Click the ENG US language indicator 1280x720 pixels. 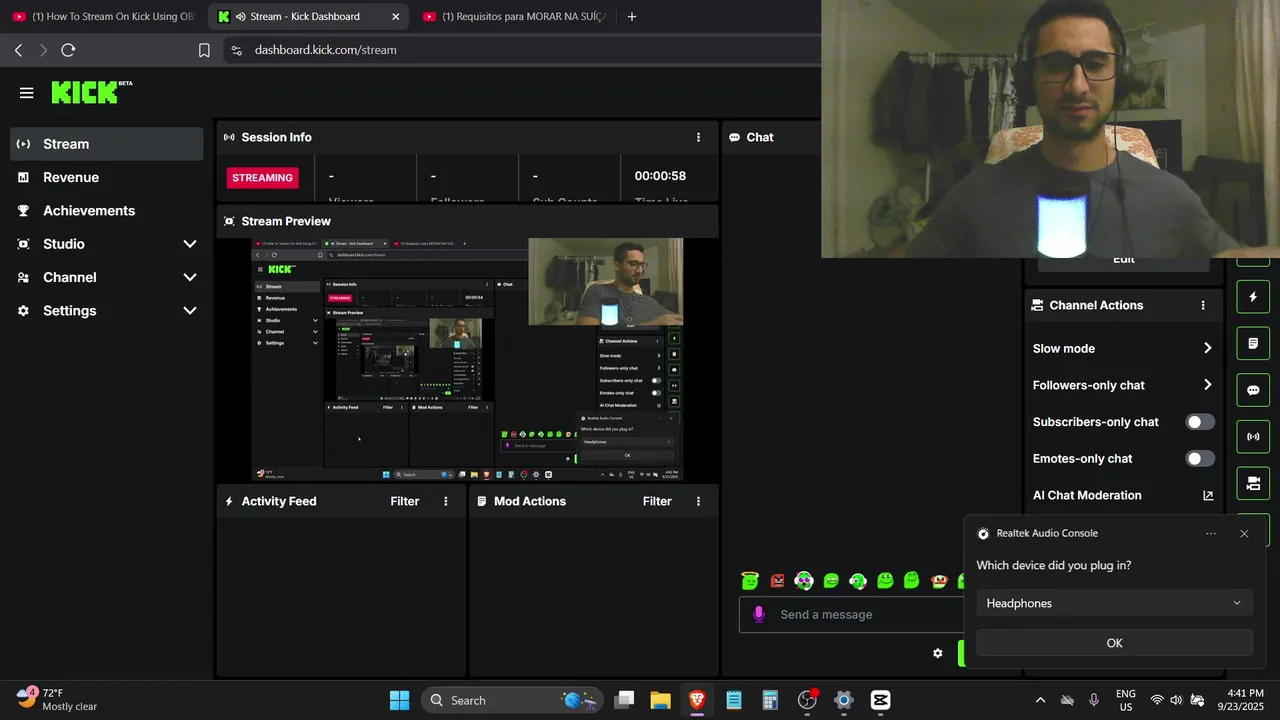click(1125, 700)
